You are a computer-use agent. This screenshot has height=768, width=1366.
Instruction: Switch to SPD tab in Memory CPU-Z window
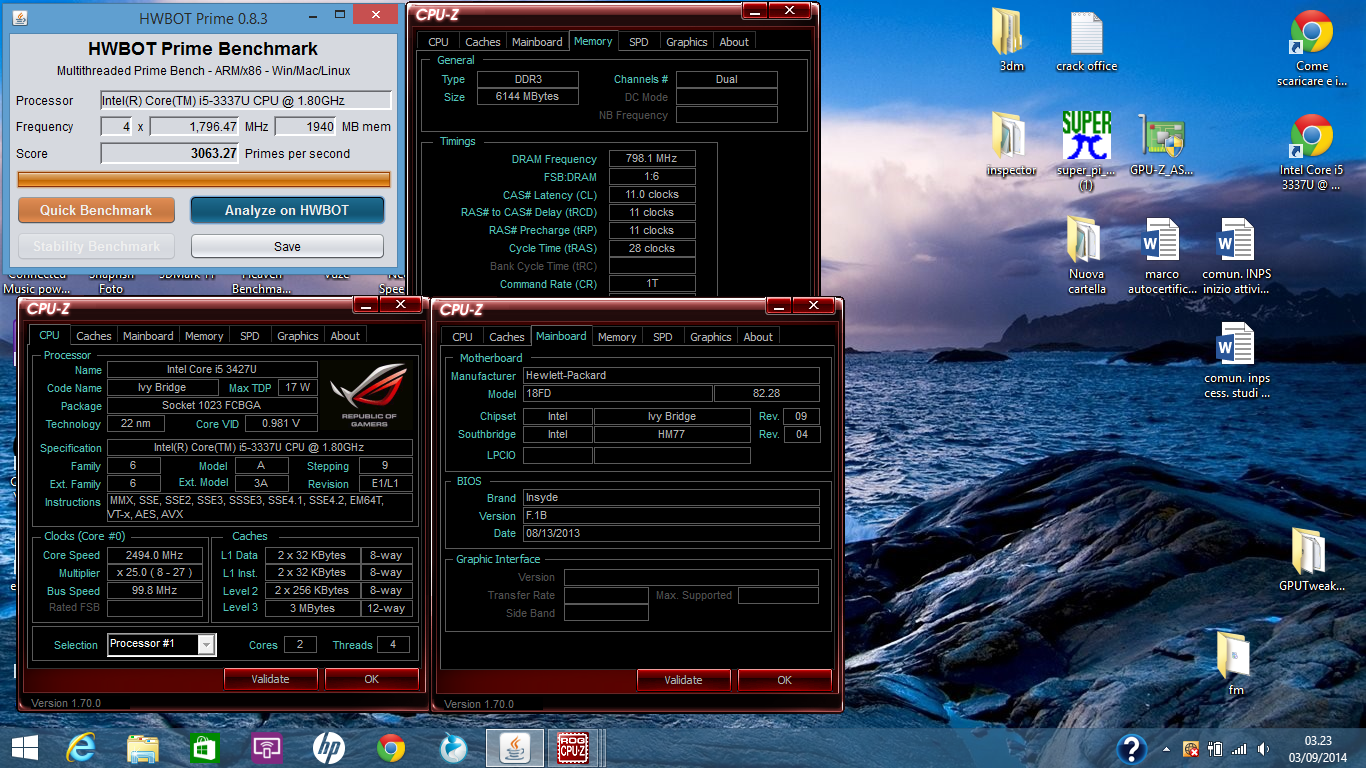pyautogui.click(x=639, y=42)
